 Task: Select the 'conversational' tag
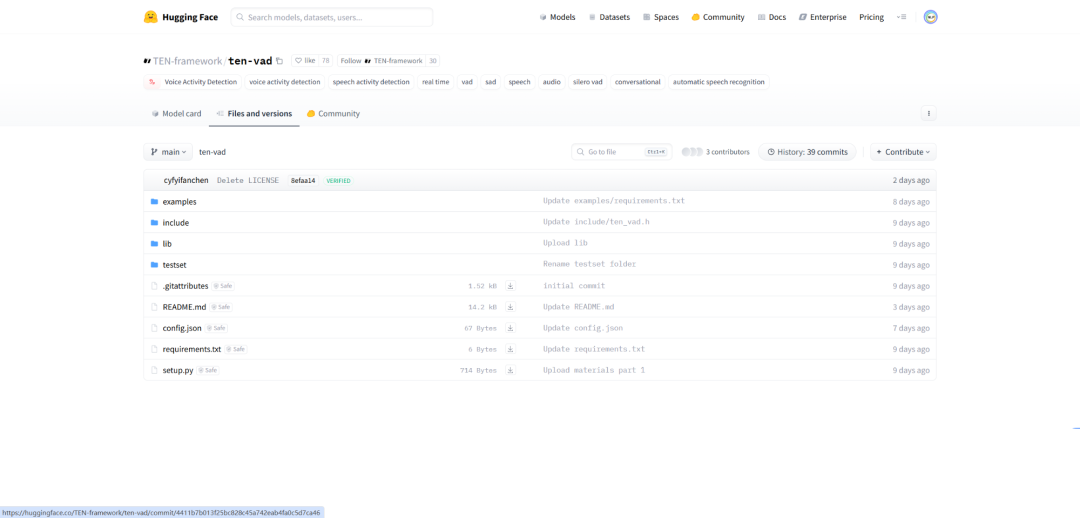[x=638, y=82]
